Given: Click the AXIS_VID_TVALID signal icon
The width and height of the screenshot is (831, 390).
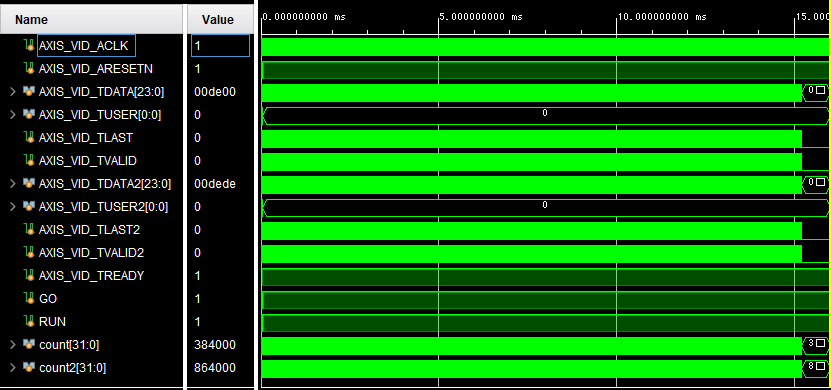Looking at the screenshot, I should tap(30, 161).
